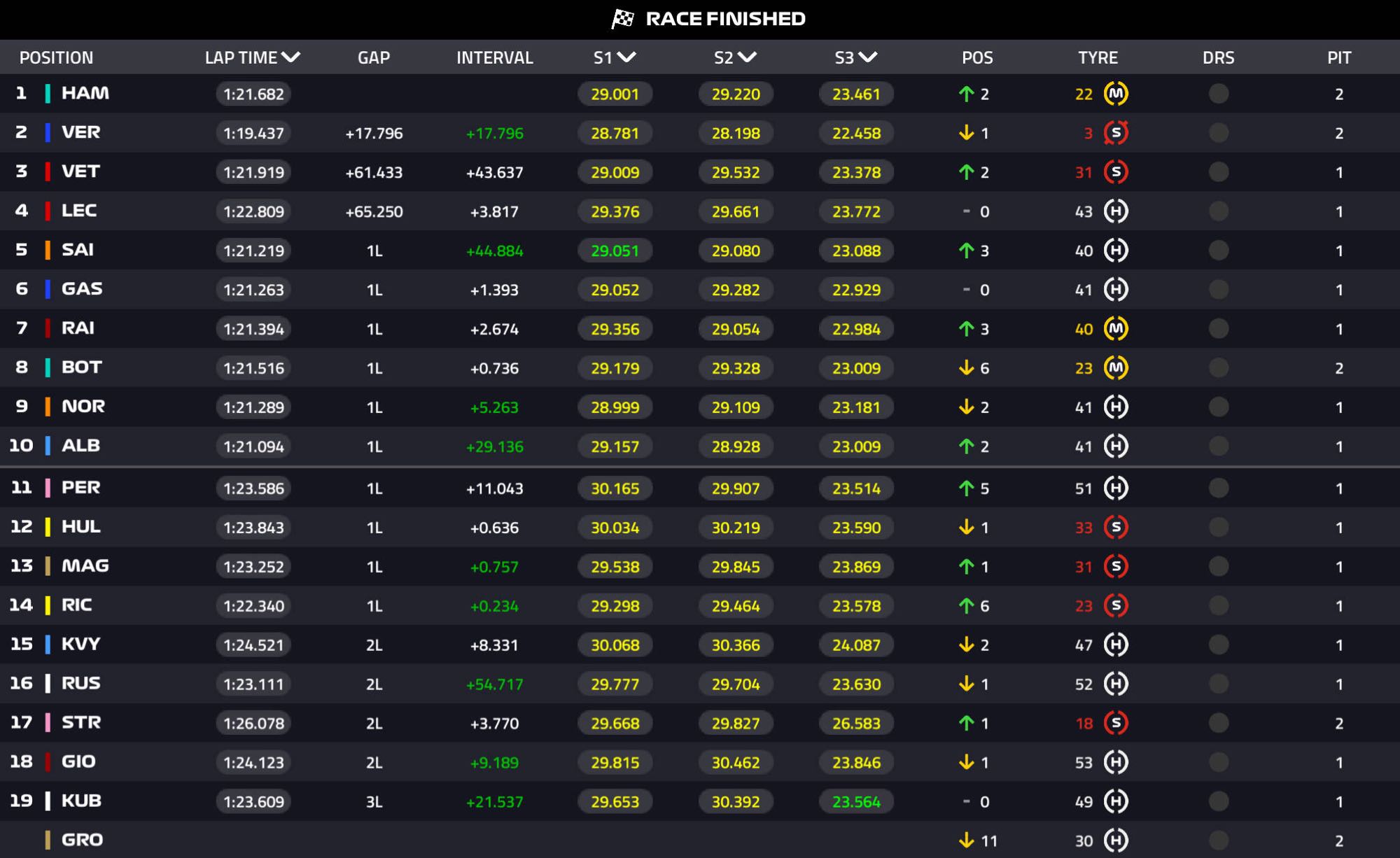Click Hamilton's medium tyre icon

1116,94
